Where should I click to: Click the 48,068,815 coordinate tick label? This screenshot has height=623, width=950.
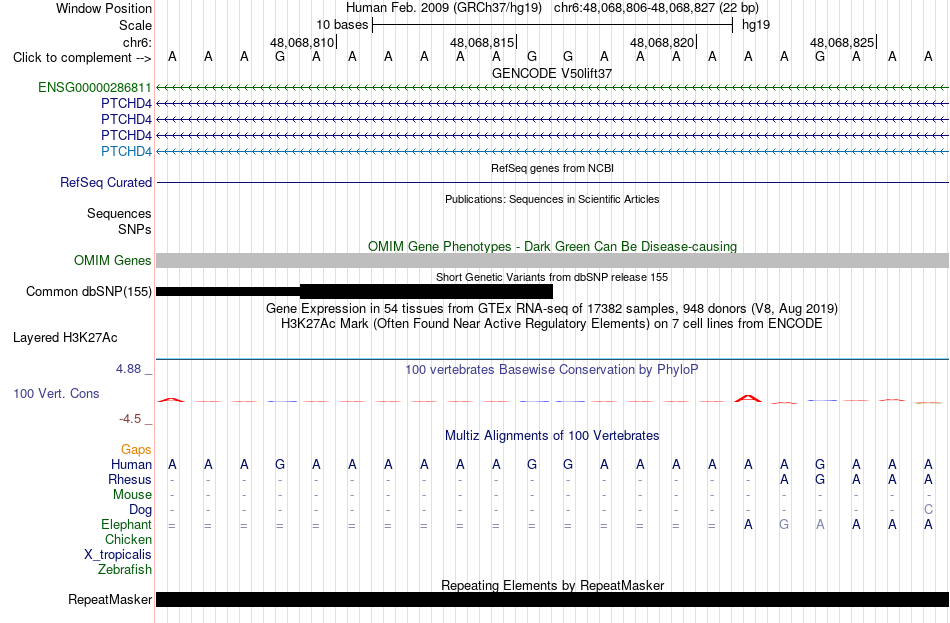pos(482,42)
